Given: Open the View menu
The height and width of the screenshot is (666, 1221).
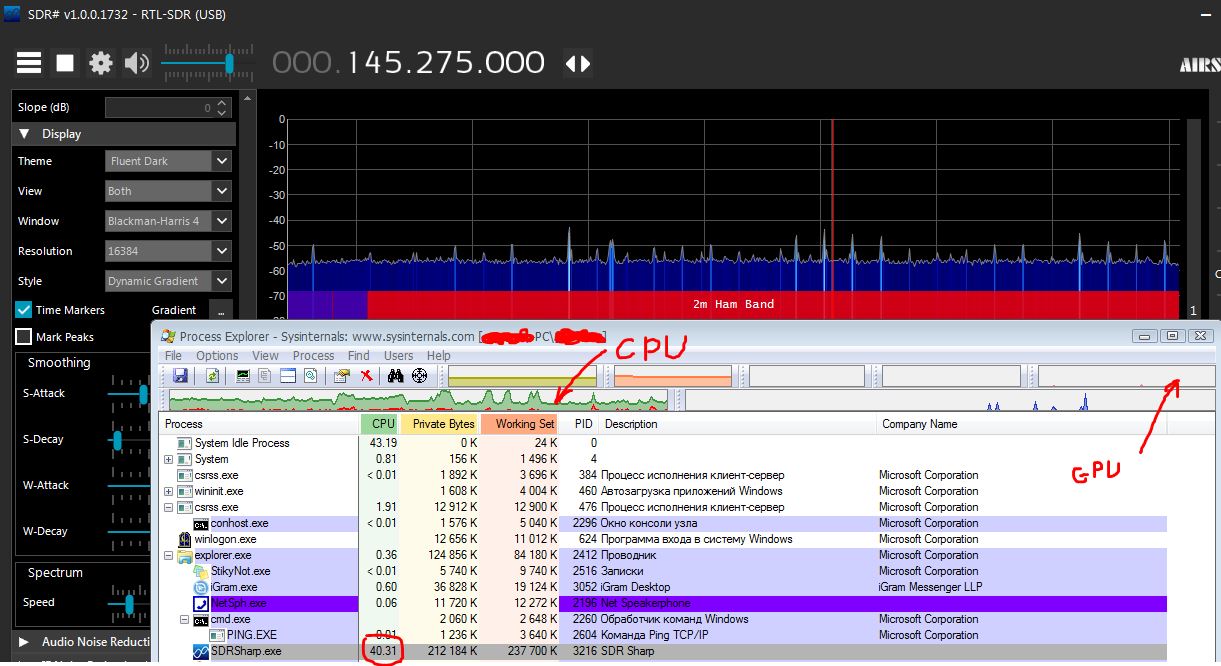Looking at the screenshot, I should 265,355.
